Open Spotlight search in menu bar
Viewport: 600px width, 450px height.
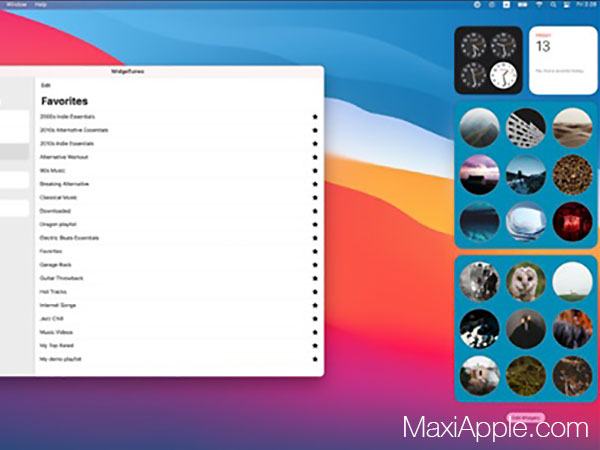(553, 5)
